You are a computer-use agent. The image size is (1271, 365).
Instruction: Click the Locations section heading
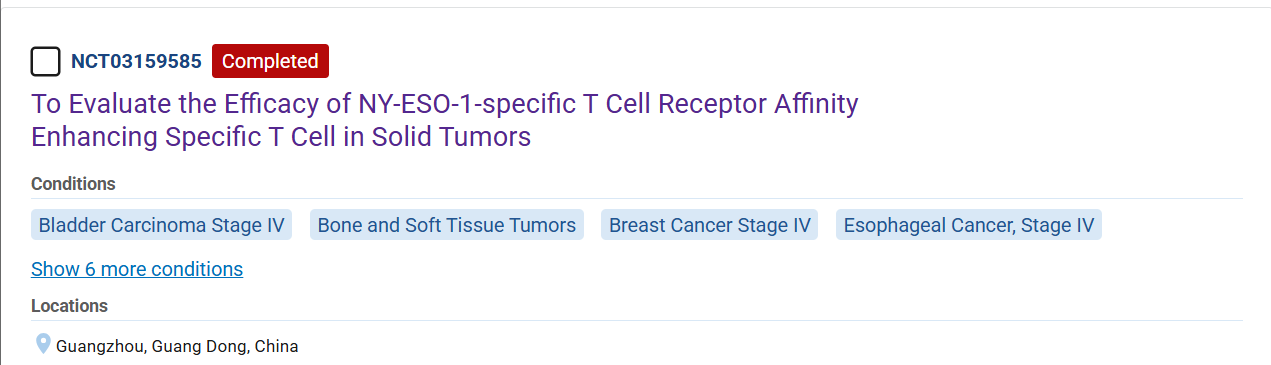(x=69, y=306)
